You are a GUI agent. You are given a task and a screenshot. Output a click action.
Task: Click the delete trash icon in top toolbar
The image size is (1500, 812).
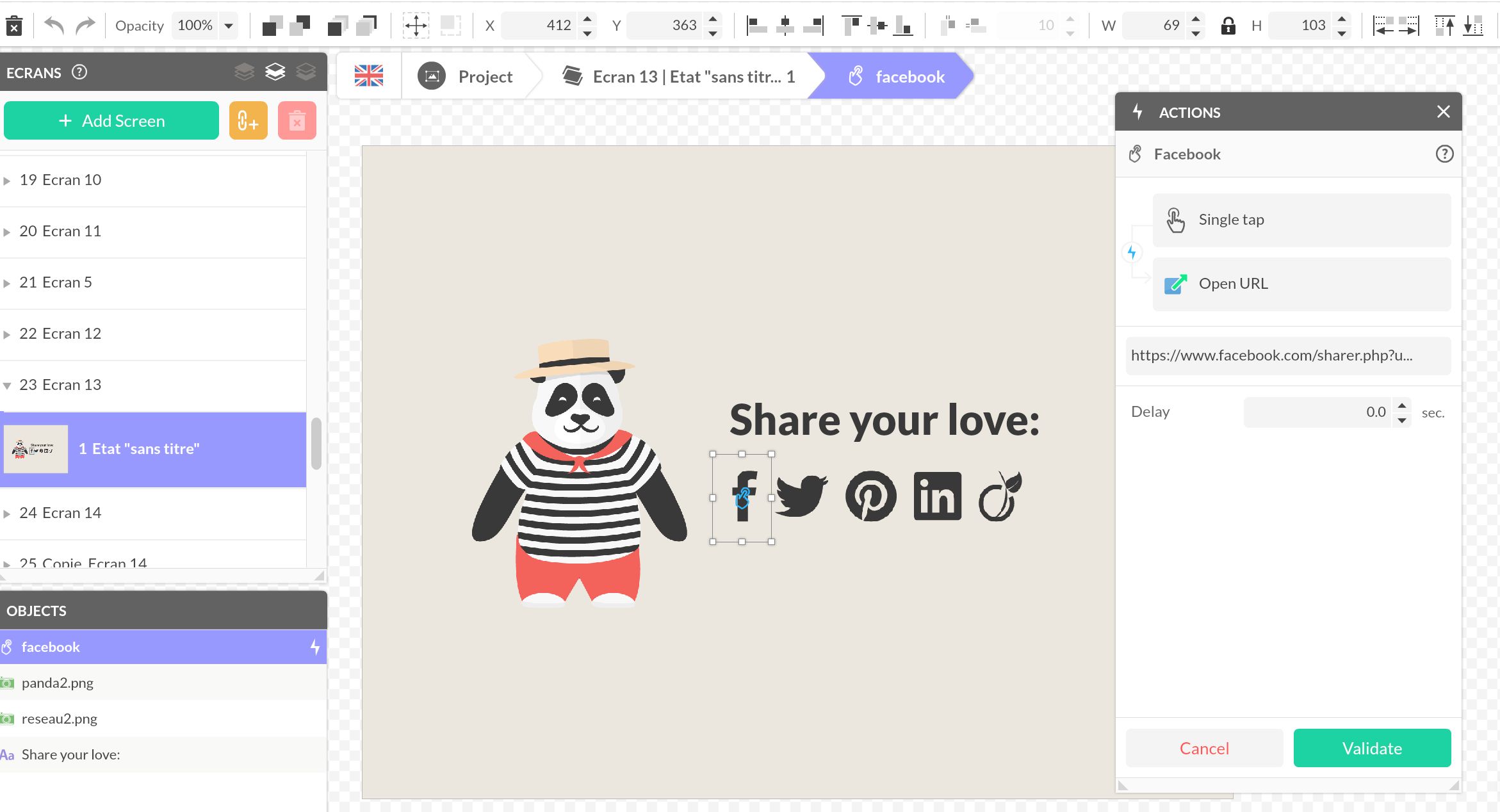[x=14, y=26]
